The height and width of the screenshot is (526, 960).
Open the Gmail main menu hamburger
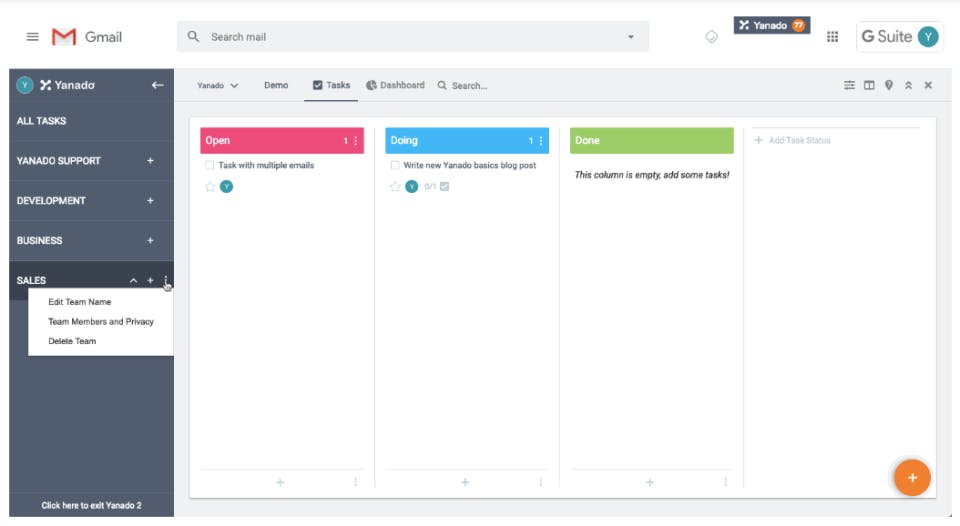tap(32, 37)
